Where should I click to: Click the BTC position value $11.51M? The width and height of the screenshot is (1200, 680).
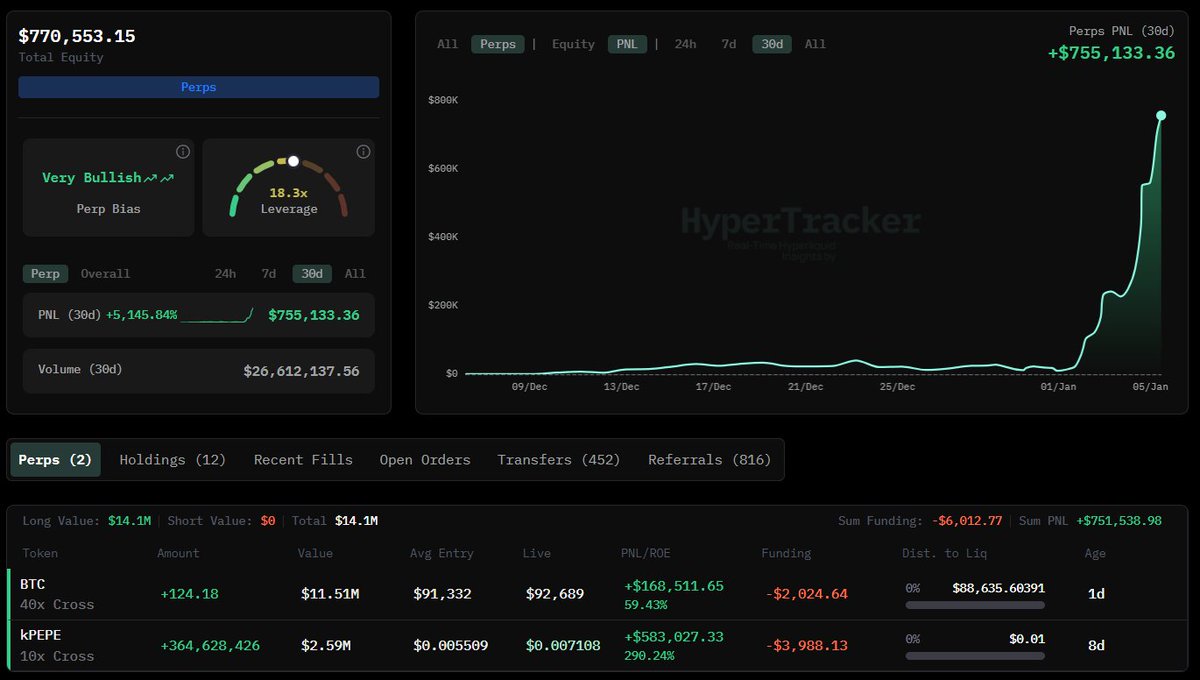pyautogui.click(x=330, y=594)
